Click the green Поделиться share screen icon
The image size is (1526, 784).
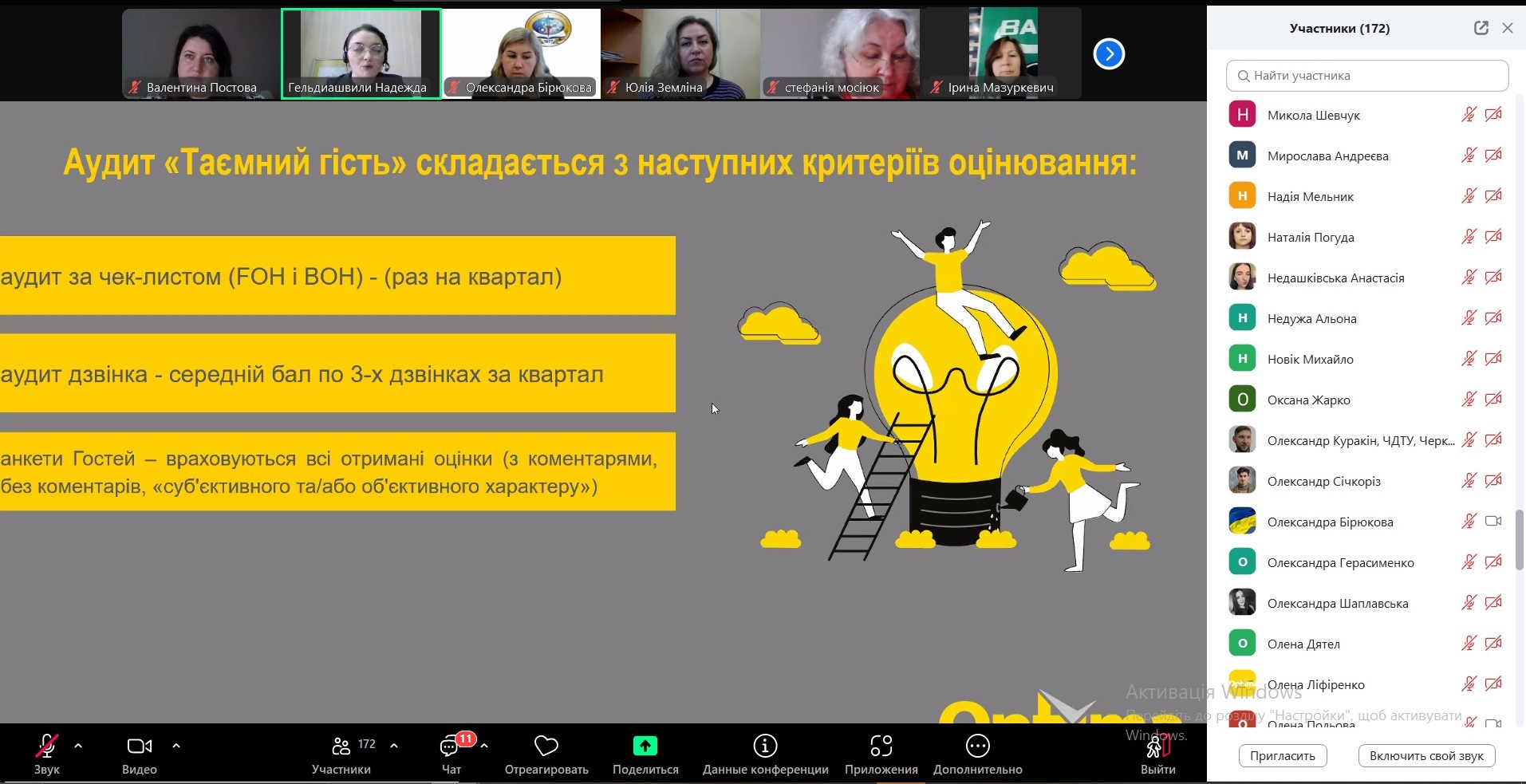[x=645, y=747]
